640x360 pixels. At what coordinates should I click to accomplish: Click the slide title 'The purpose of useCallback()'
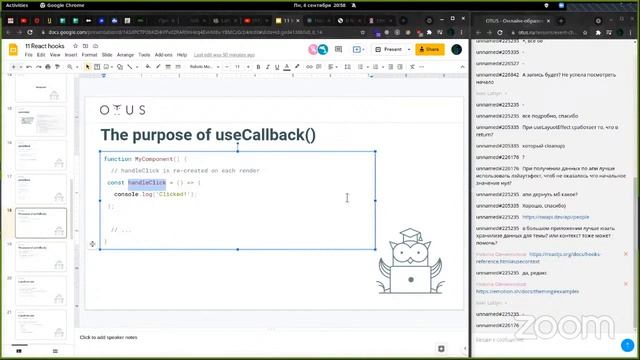pos(208,135)
